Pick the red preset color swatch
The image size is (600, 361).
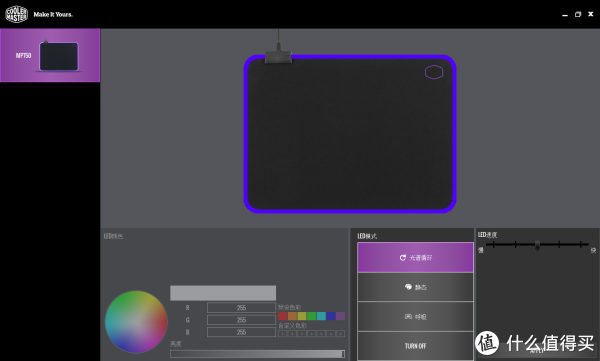point(282,316)
